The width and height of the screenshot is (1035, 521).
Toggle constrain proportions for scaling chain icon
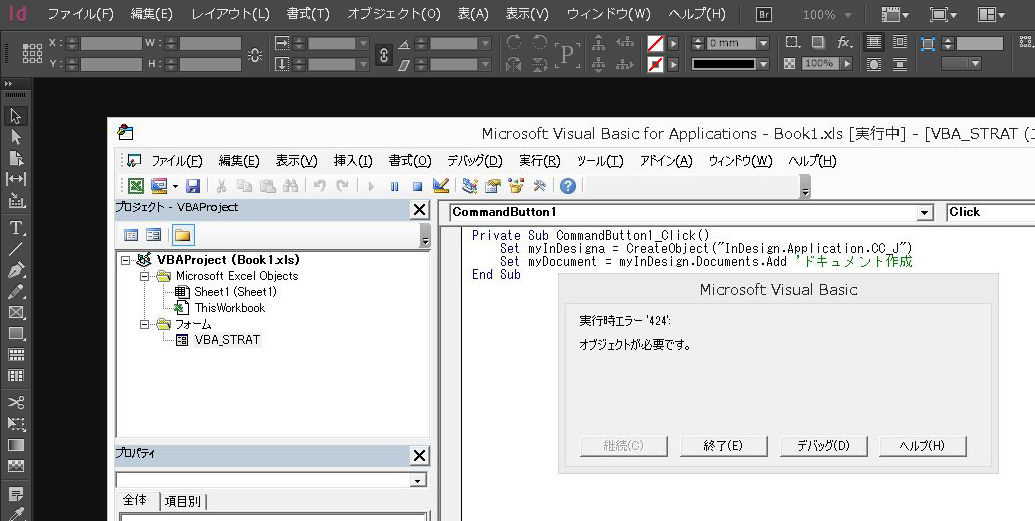point(384,55)
